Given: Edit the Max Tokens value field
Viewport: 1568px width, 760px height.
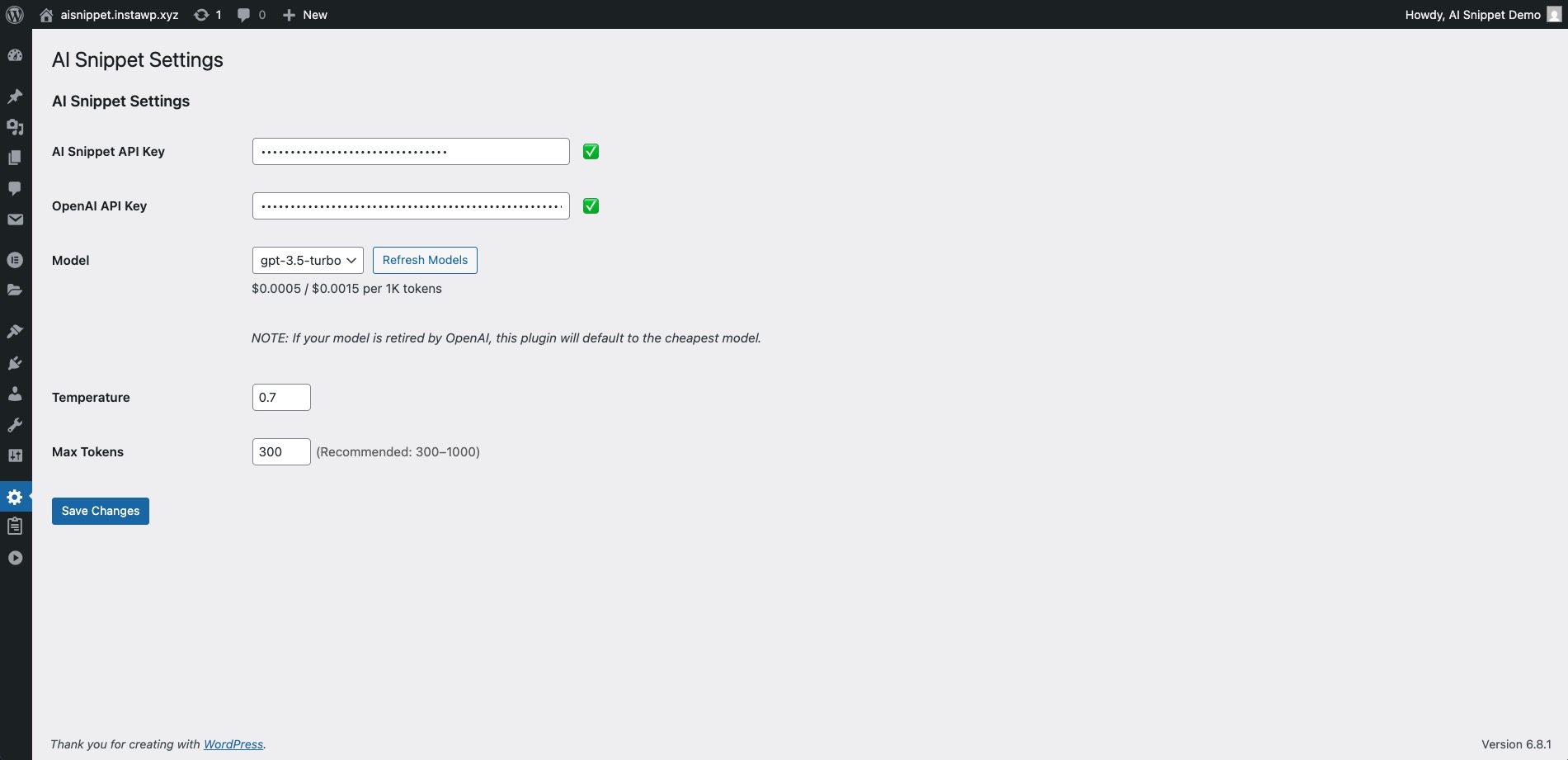Looking at the screenshot, I should (281, 451).
